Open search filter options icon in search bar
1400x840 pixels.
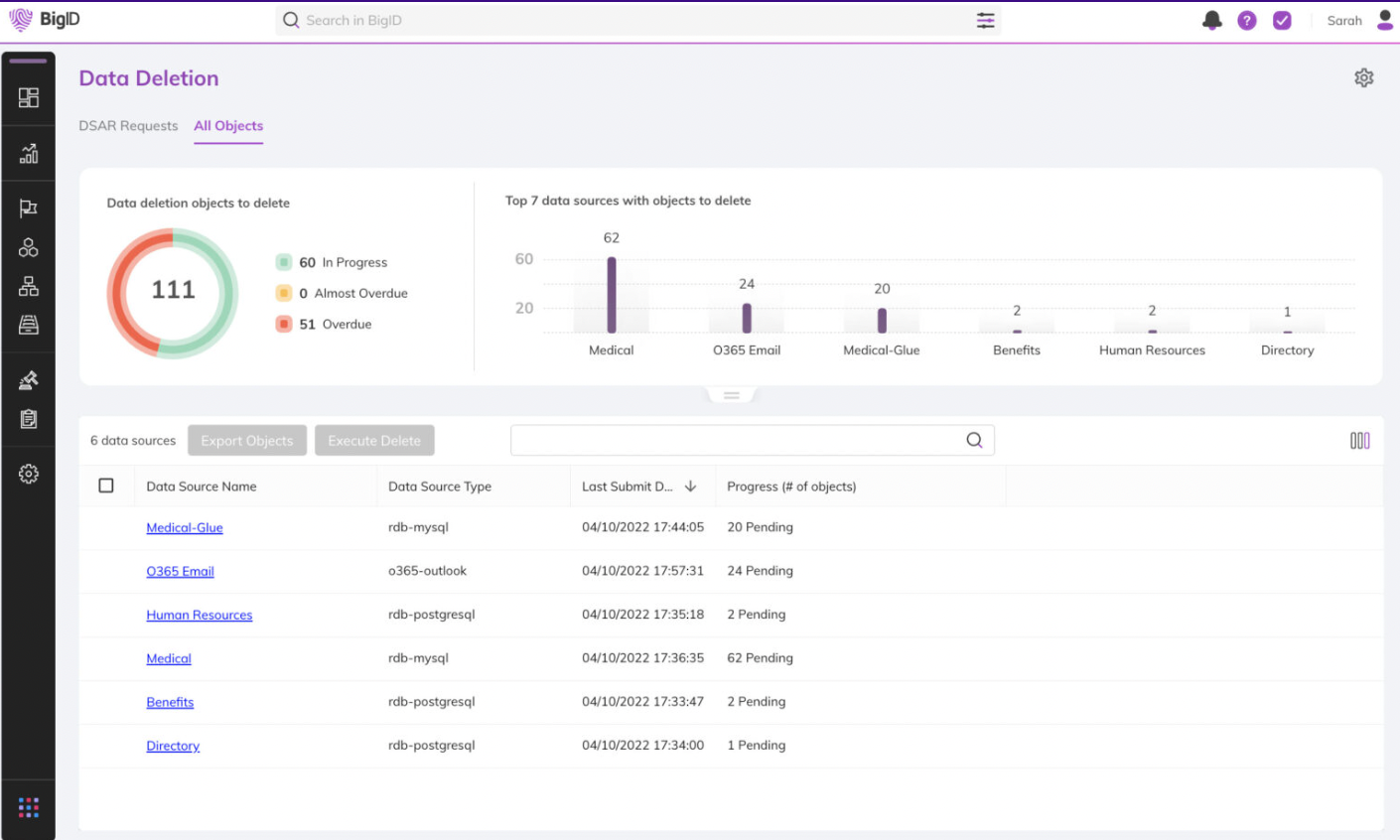click(985, 20)
